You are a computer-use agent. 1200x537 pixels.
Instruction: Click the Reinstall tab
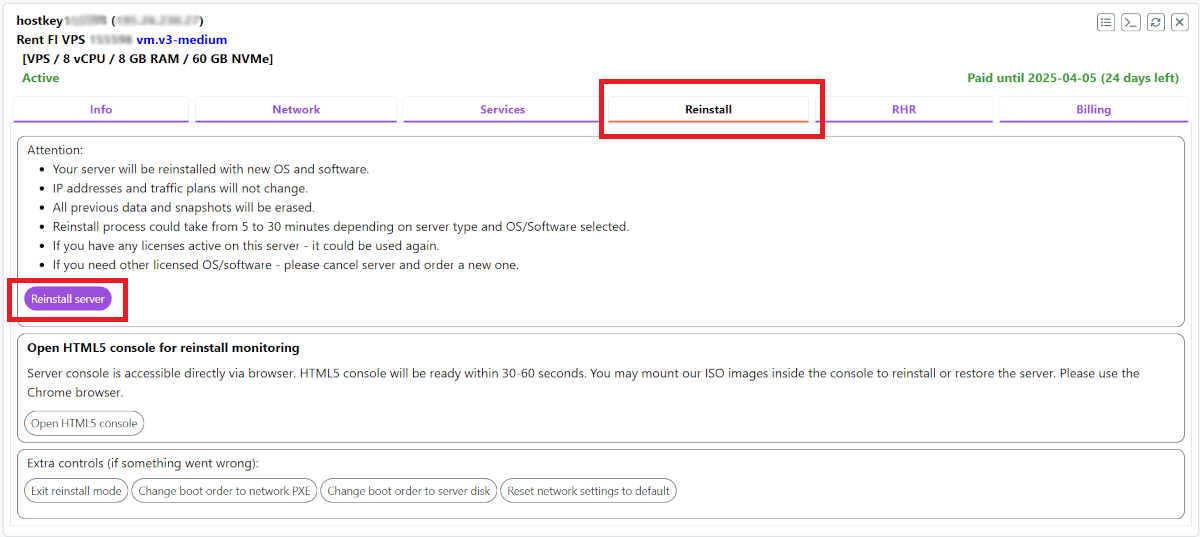[708, 110]
